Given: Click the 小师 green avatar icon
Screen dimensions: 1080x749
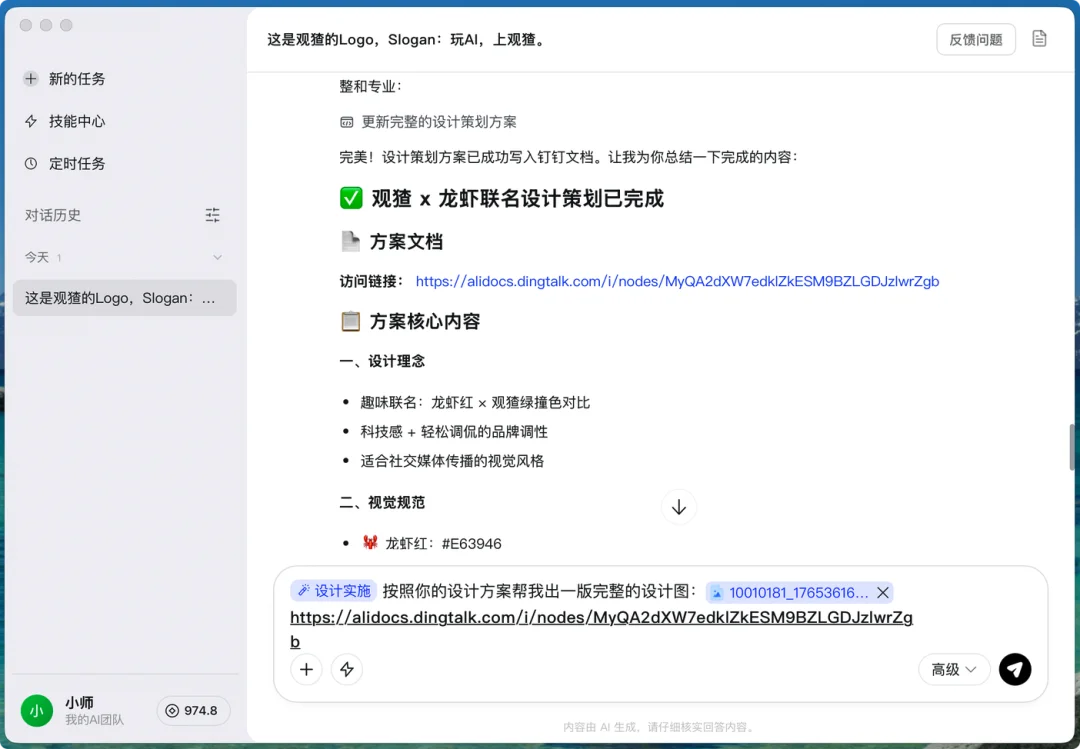Looking at the screenshot, I should (36, 711).
